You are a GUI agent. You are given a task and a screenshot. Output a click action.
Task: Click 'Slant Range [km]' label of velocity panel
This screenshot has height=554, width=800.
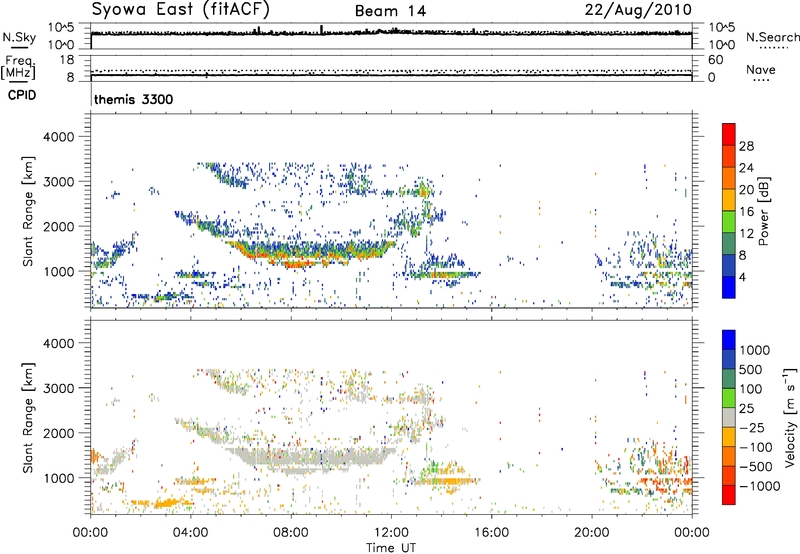click(28, 417)
